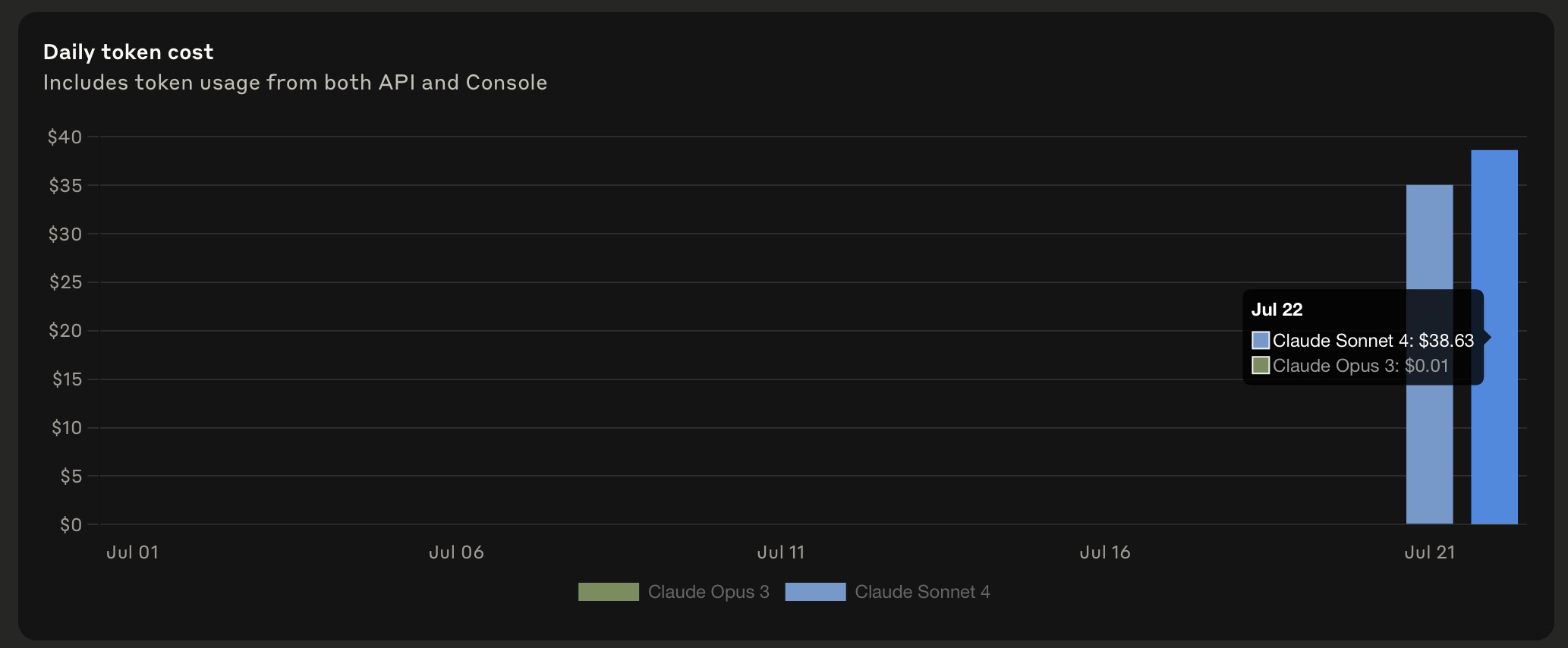The width and height of the screenshot is (1568, 648).
Task: Click the Jul 22 Claude Sonnet 4 bar
Action: [x=1494, y=337]
